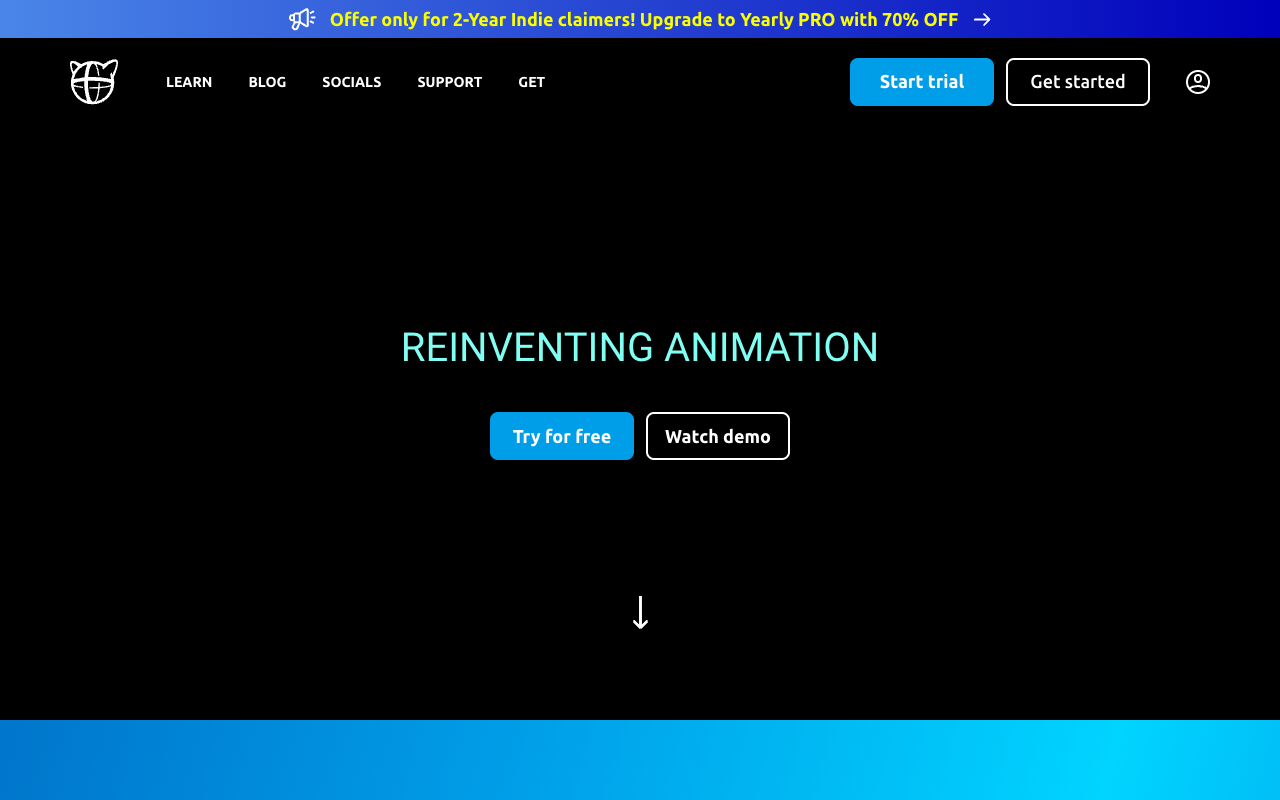Click the Start trial button

point(922,82)
